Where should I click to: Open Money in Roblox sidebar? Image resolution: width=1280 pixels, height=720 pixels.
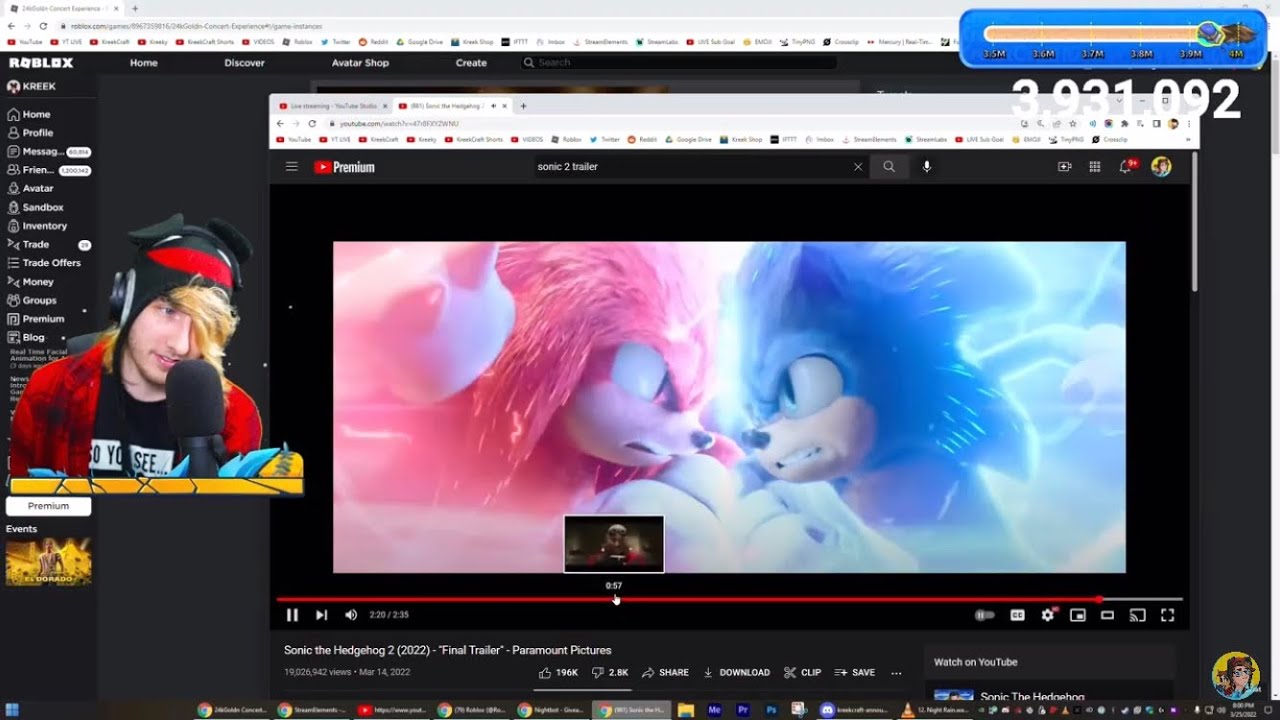30,283
